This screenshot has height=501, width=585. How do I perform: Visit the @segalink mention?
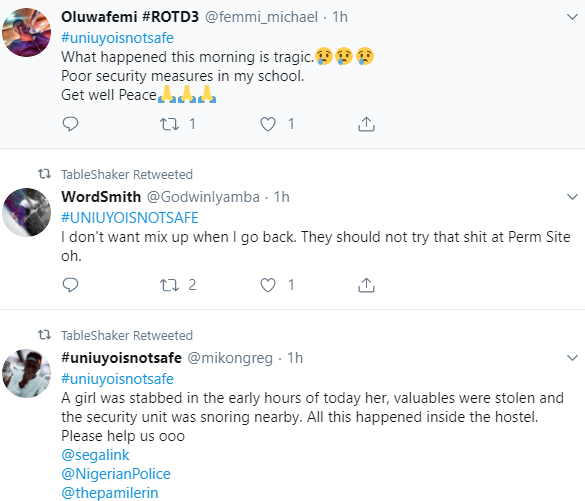[95, 455]
